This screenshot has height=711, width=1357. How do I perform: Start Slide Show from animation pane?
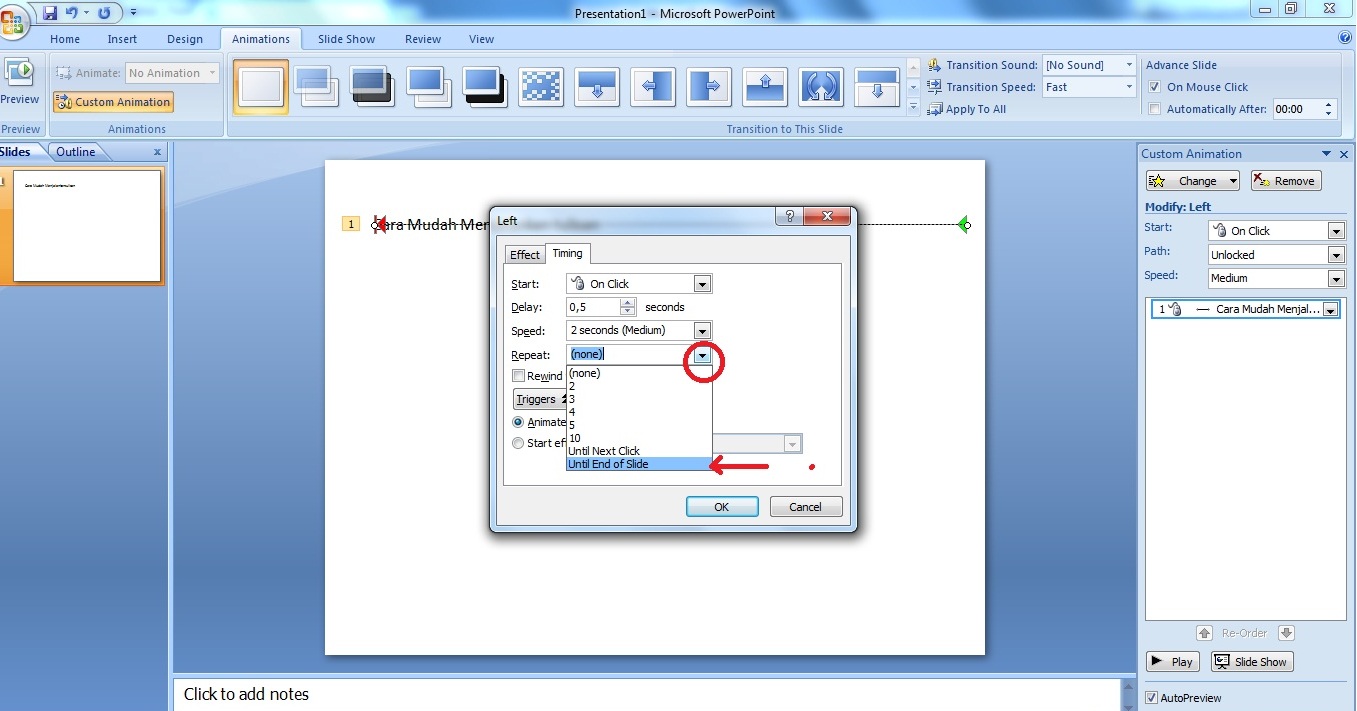[1252, 662]
